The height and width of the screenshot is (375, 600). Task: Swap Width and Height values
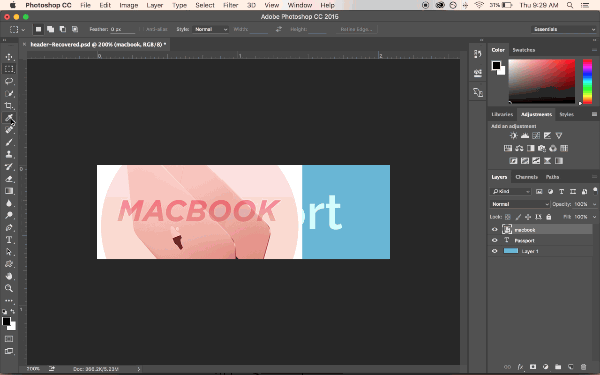click(279, 29)
